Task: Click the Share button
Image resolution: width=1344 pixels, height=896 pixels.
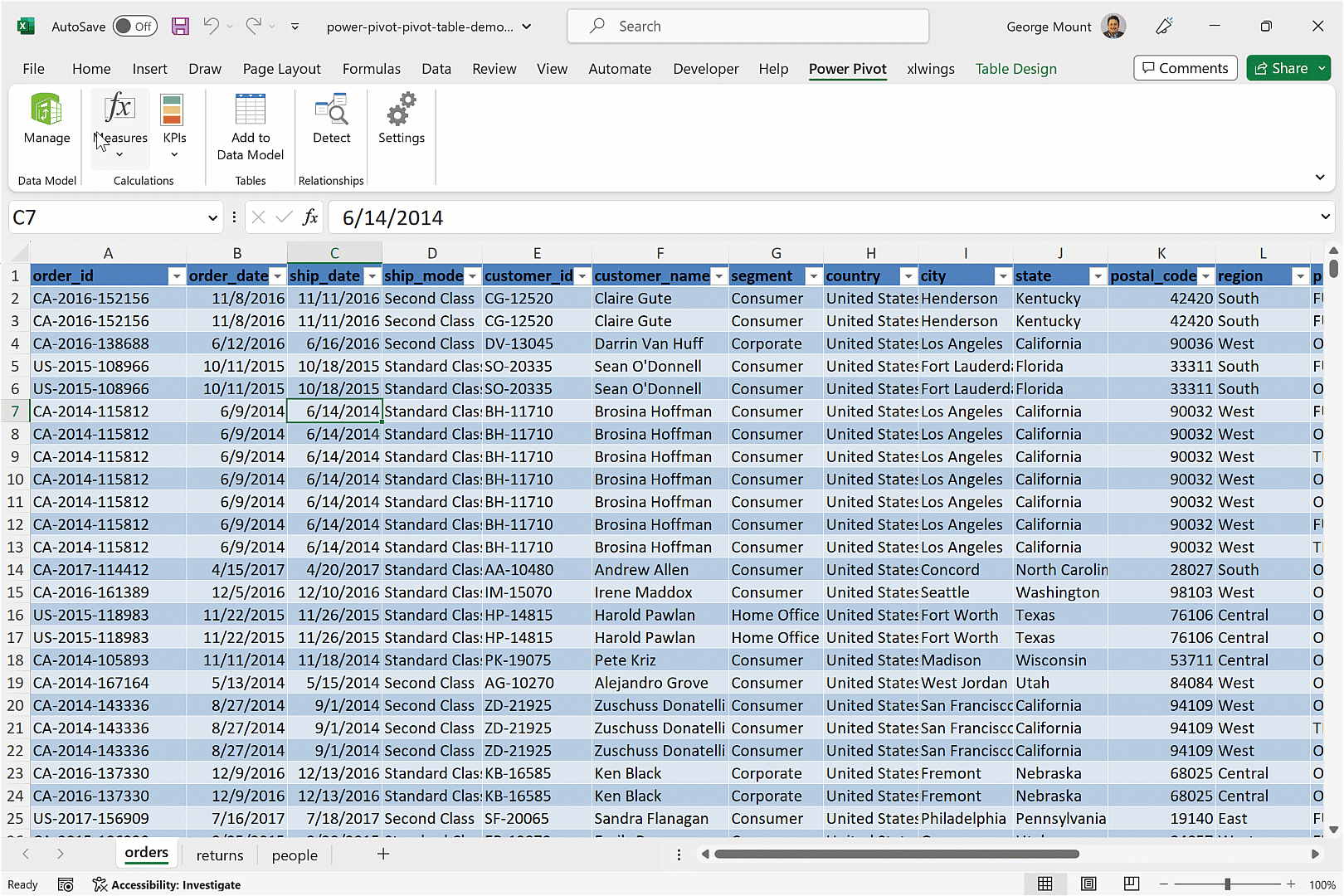Action: tap(1287, 67)
